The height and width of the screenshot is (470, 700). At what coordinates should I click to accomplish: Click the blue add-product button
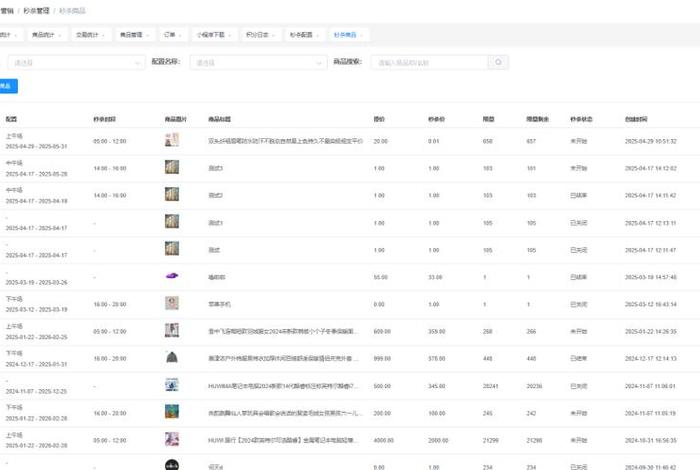pos(8,86)
